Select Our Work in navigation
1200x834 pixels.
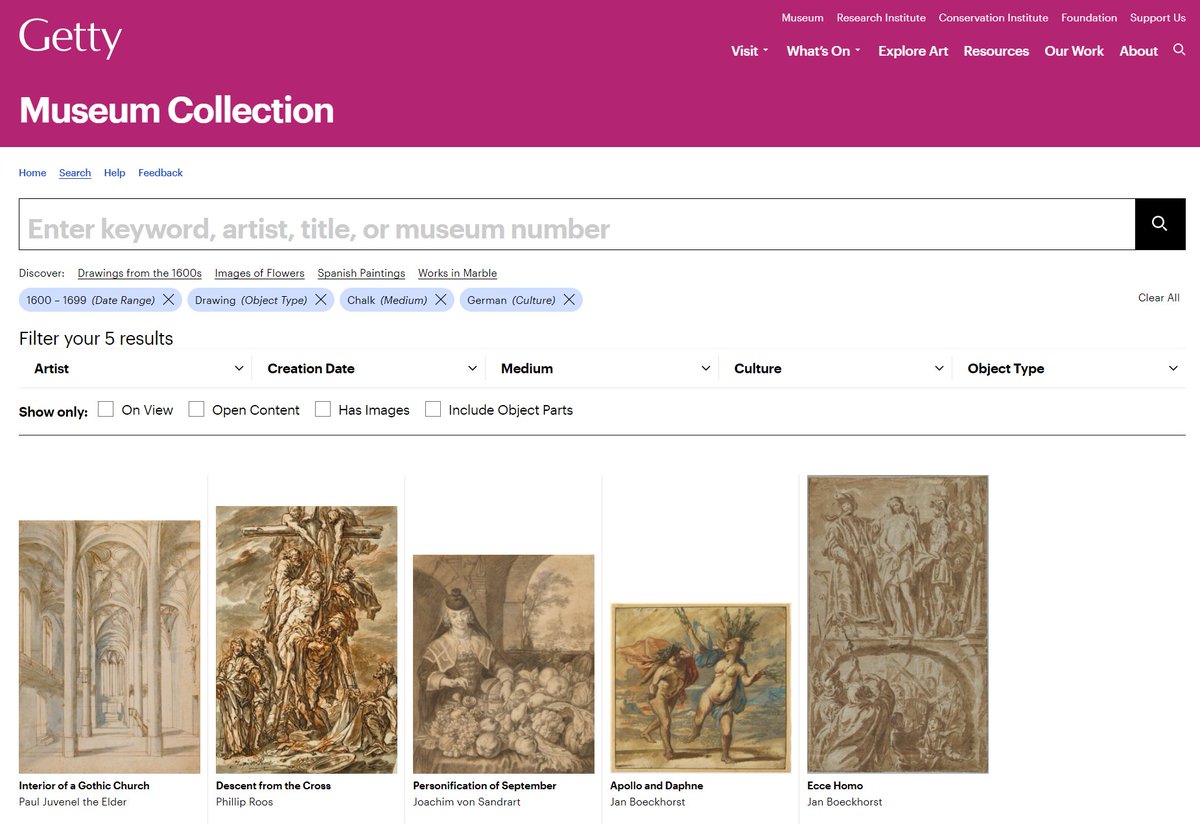coord(1074,51)
